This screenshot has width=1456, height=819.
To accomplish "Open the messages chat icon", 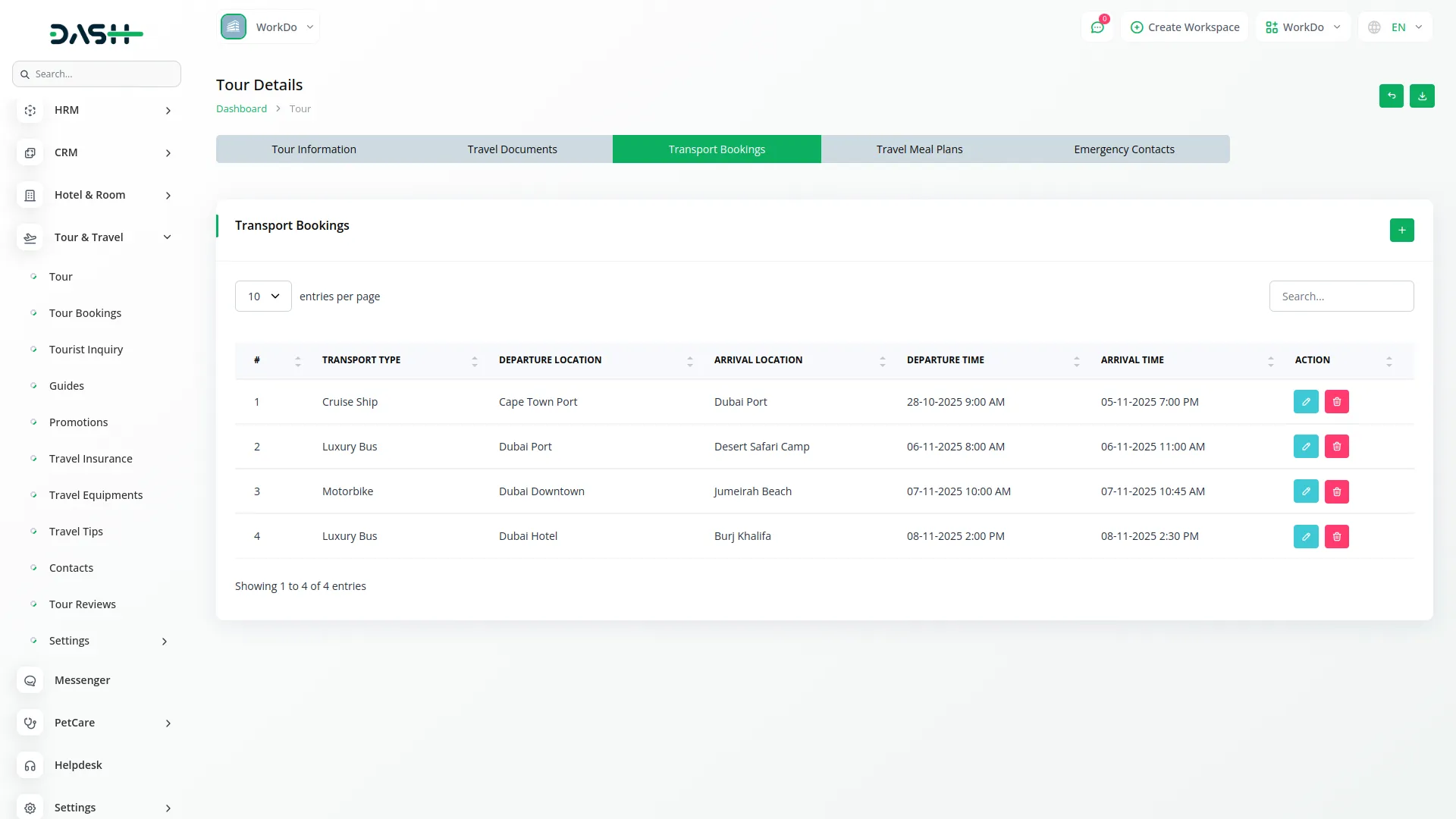I will click(1097, 27).
